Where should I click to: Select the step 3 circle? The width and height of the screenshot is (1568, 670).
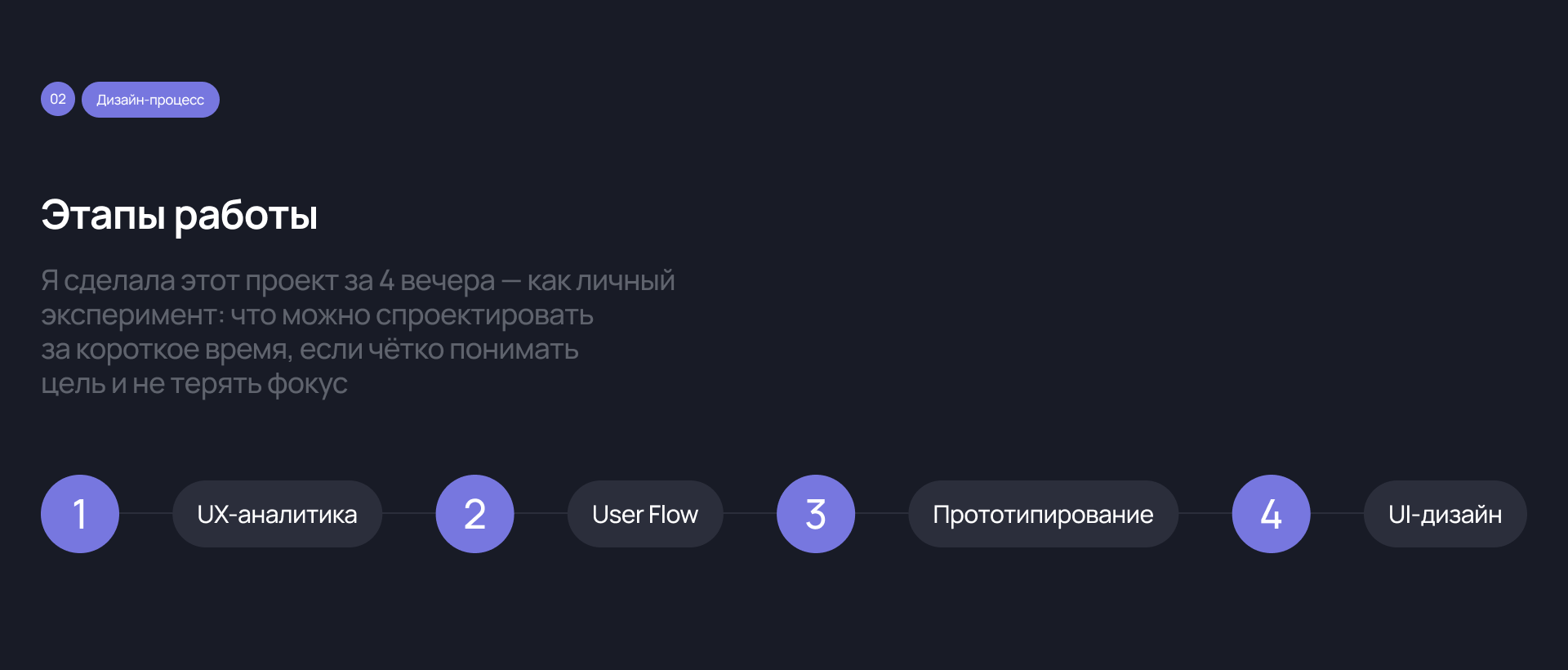click(816, 514)
